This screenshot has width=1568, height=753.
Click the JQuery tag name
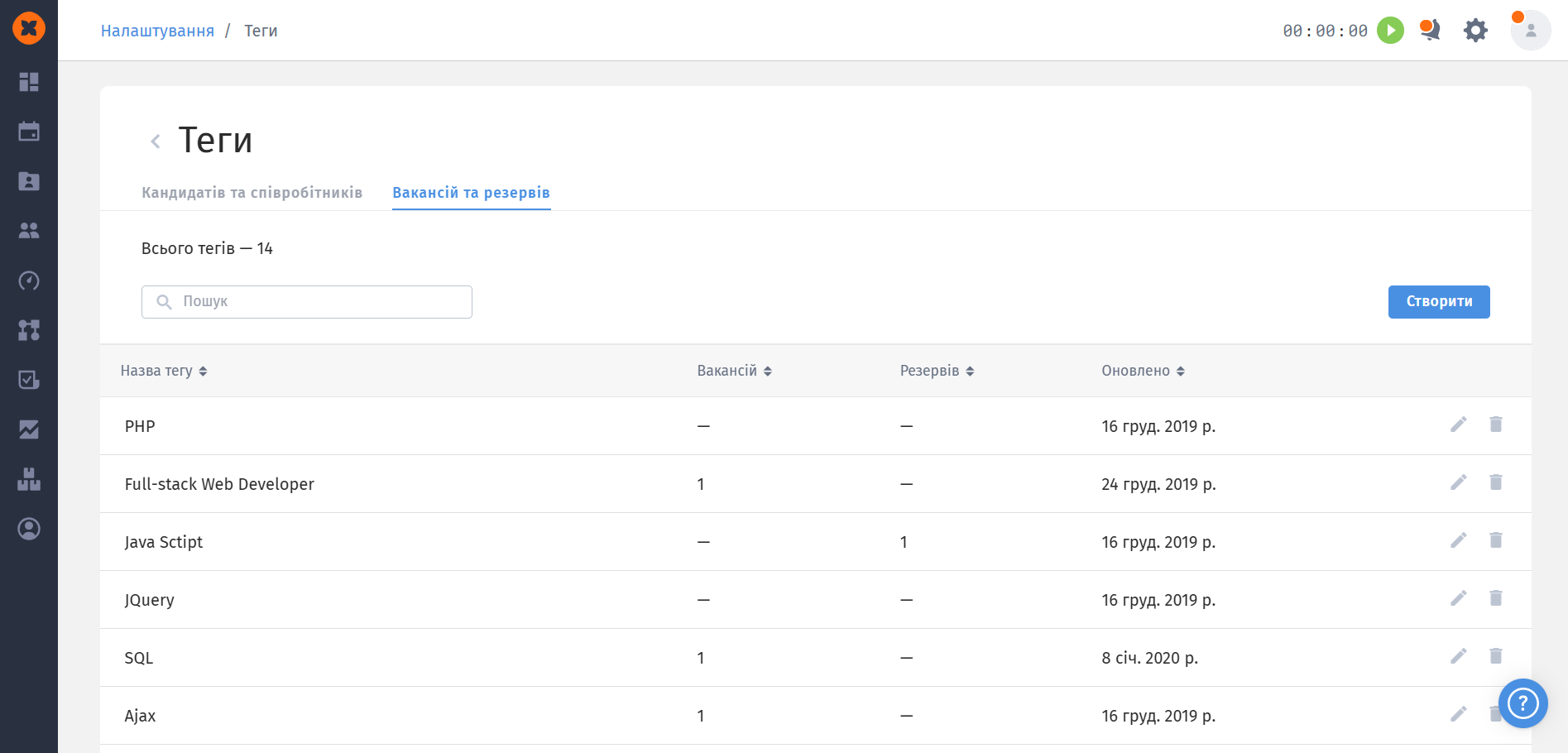tap(150, 600)
